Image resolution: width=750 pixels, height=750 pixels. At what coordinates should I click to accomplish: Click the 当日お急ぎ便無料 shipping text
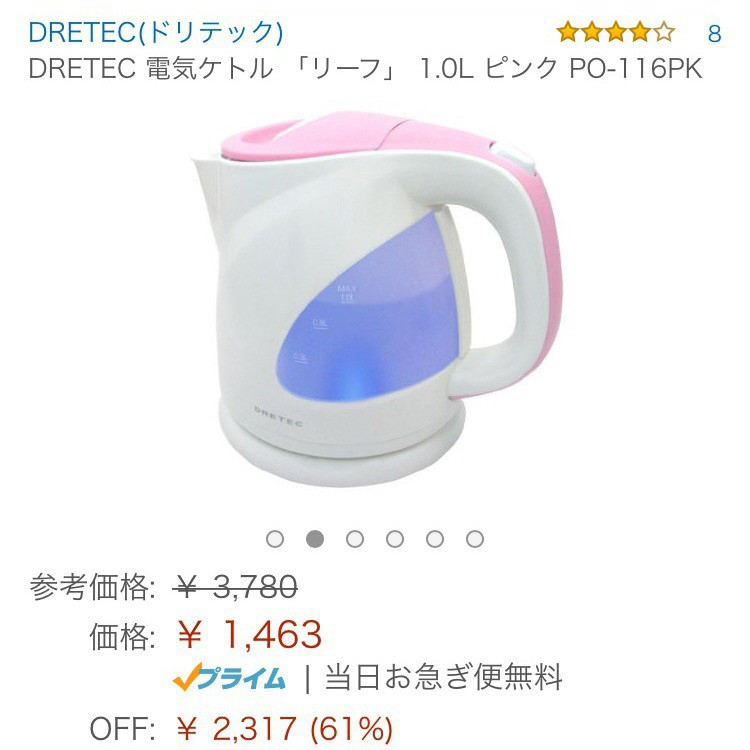(443, 677)
